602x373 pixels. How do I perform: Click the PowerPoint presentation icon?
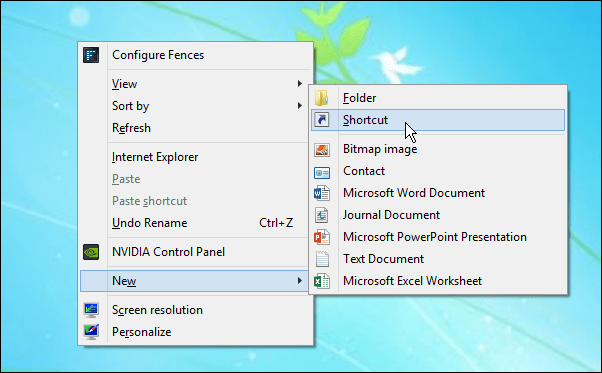click(322, 237)
